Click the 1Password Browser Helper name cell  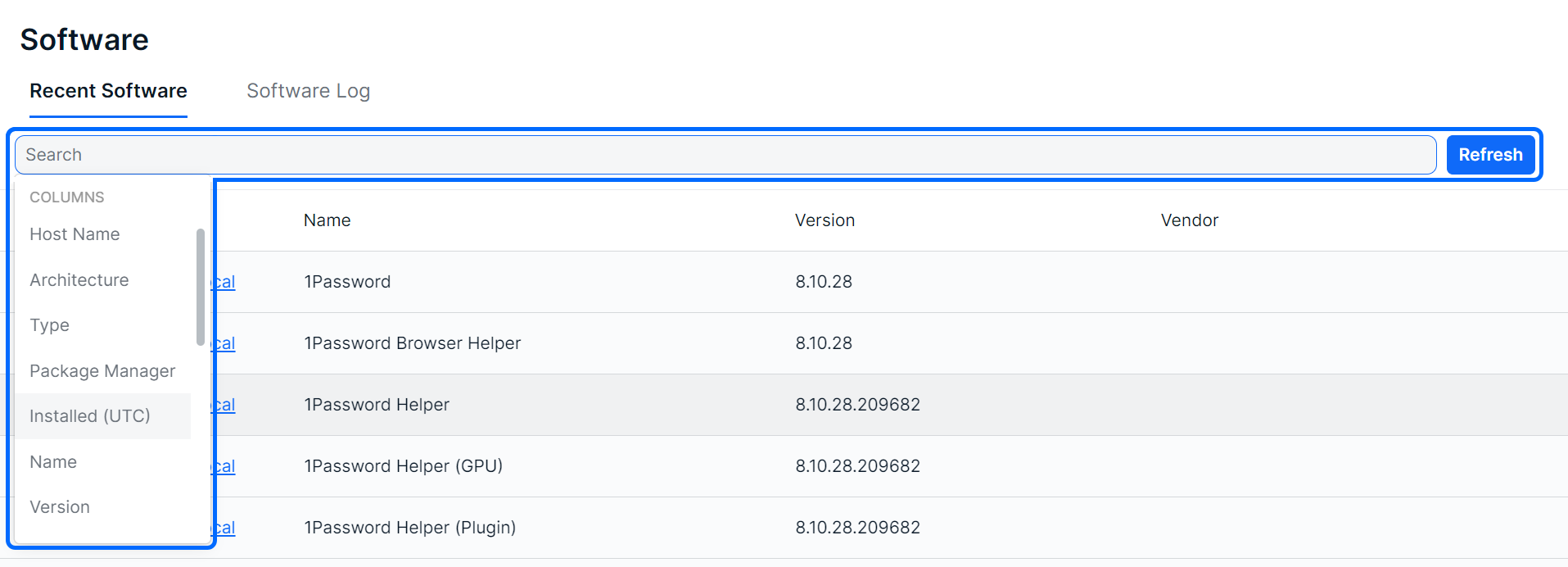(x=412, y=343)
